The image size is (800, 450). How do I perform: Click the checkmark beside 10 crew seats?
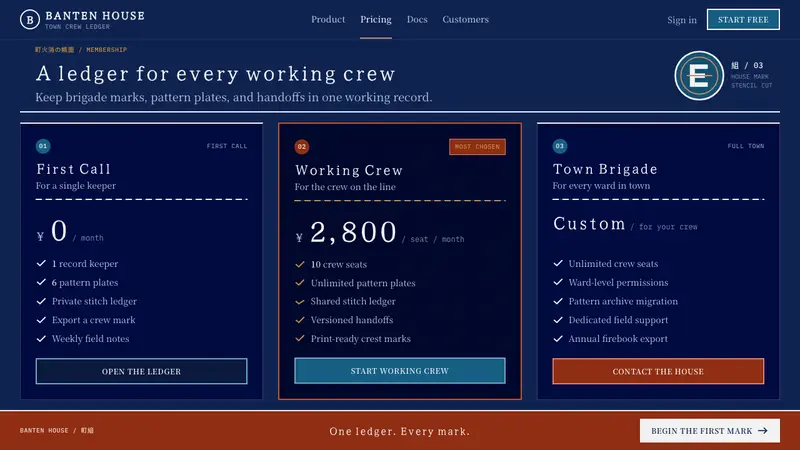point(300,264)
